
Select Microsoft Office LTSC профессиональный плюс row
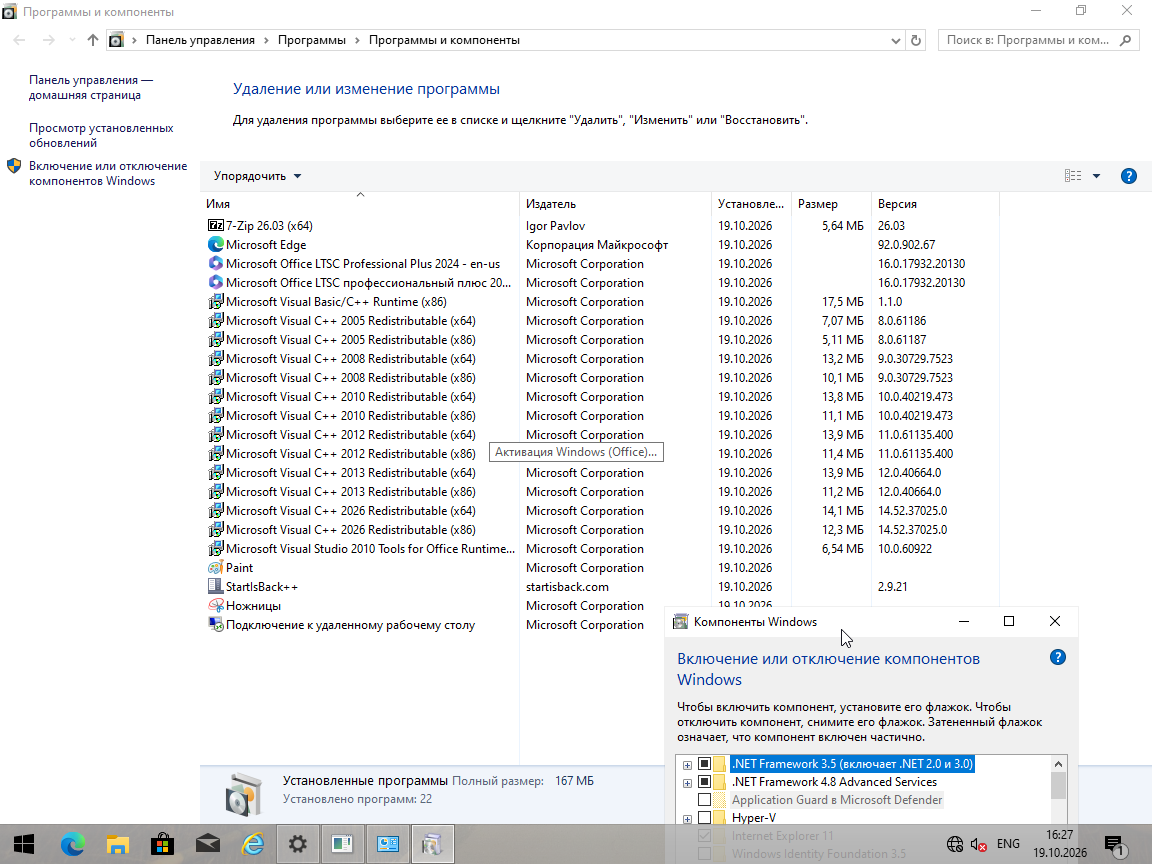pyautogui.click(x=600, y=283)
